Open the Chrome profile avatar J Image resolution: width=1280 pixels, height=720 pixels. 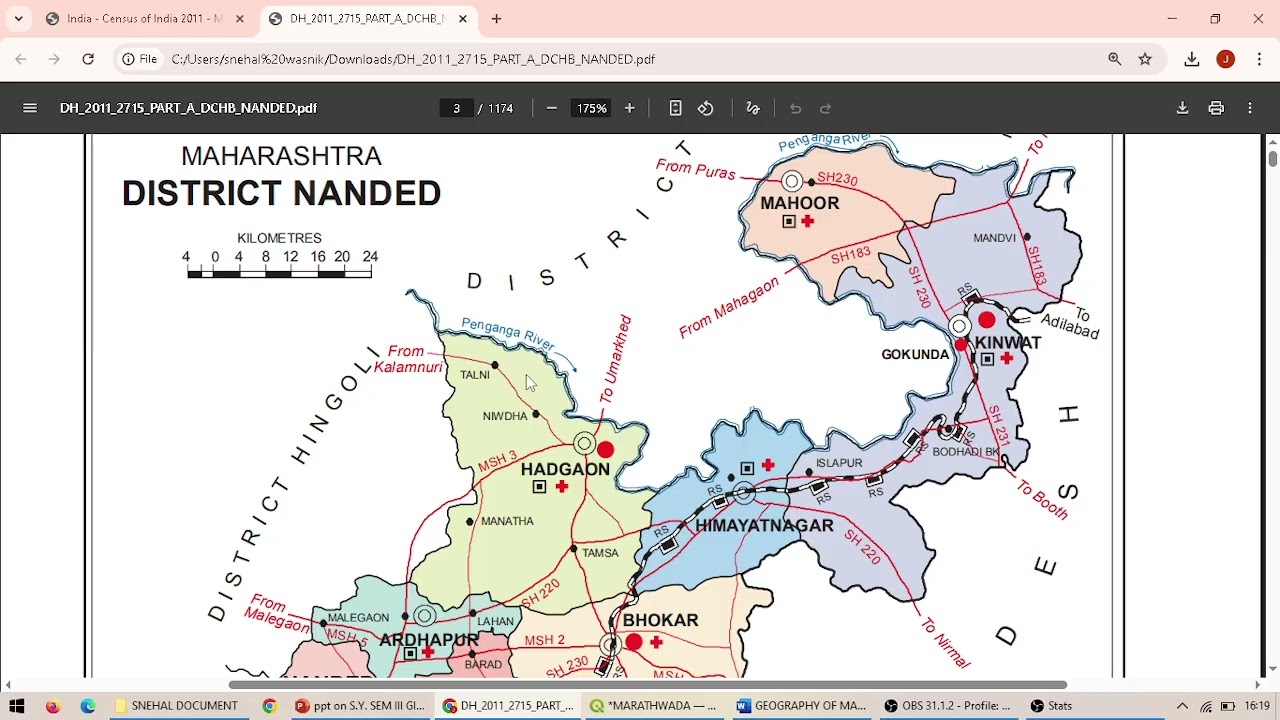pyautogui.click(x=1225, y=59)
